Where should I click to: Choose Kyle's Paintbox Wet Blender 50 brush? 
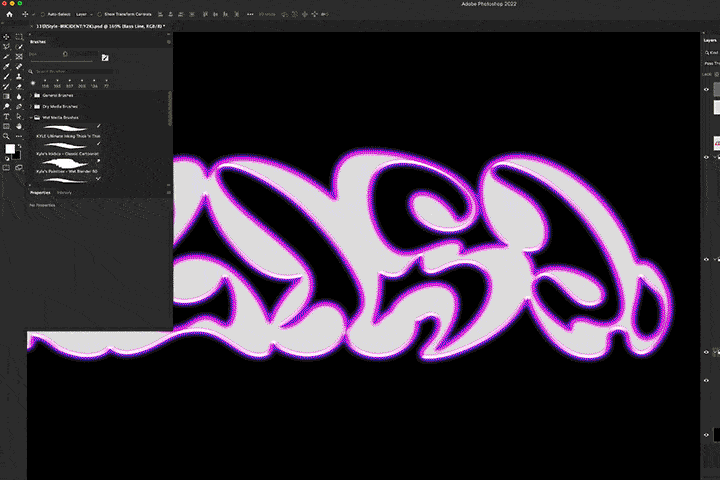tap(68, 167)
